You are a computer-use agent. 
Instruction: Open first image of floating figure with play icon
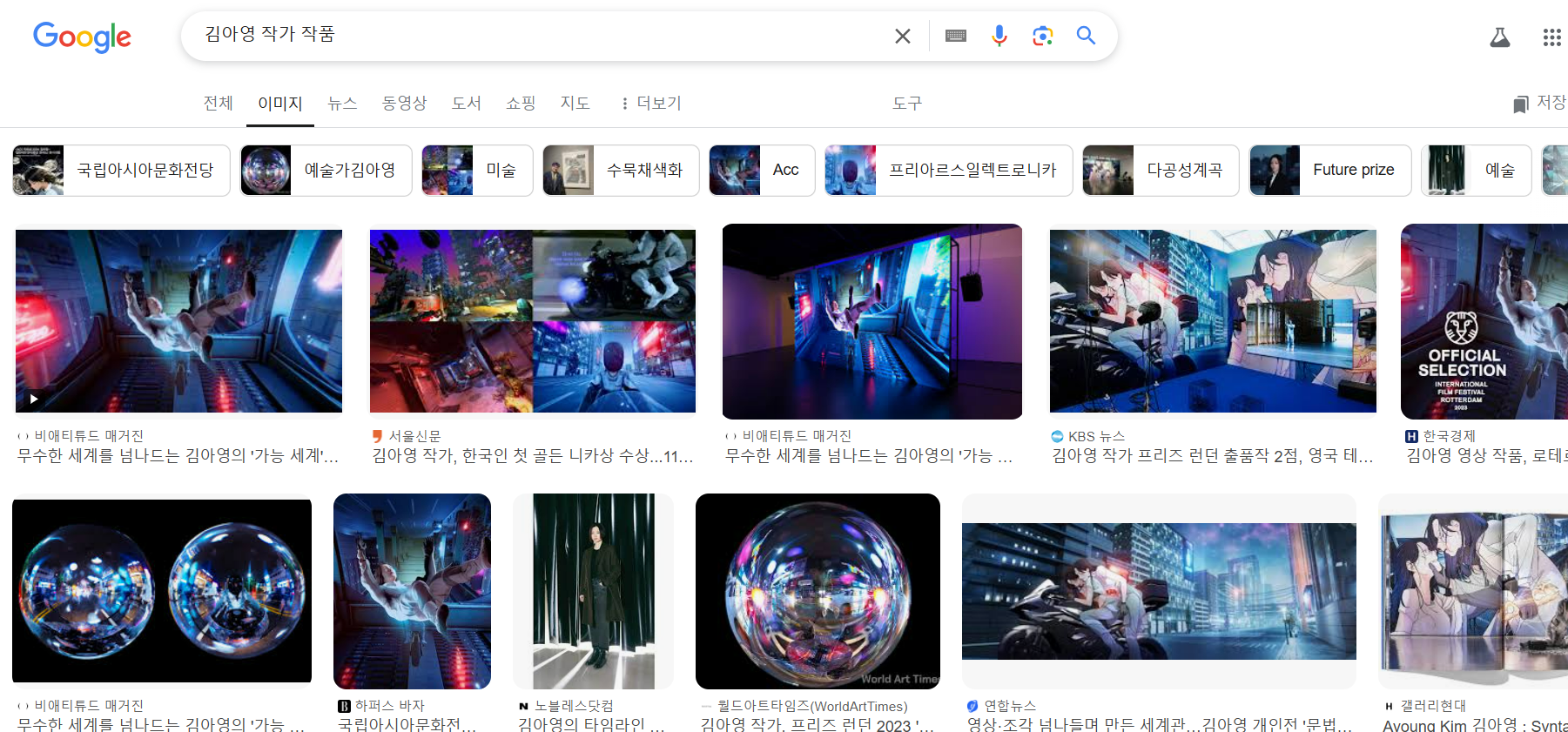click(178, 321)
